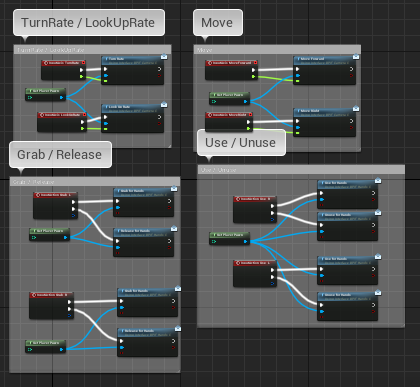Click the envelope message icon on Turn Rate node
The width and height of the screenshot is (420, 387).
point(164,57)
